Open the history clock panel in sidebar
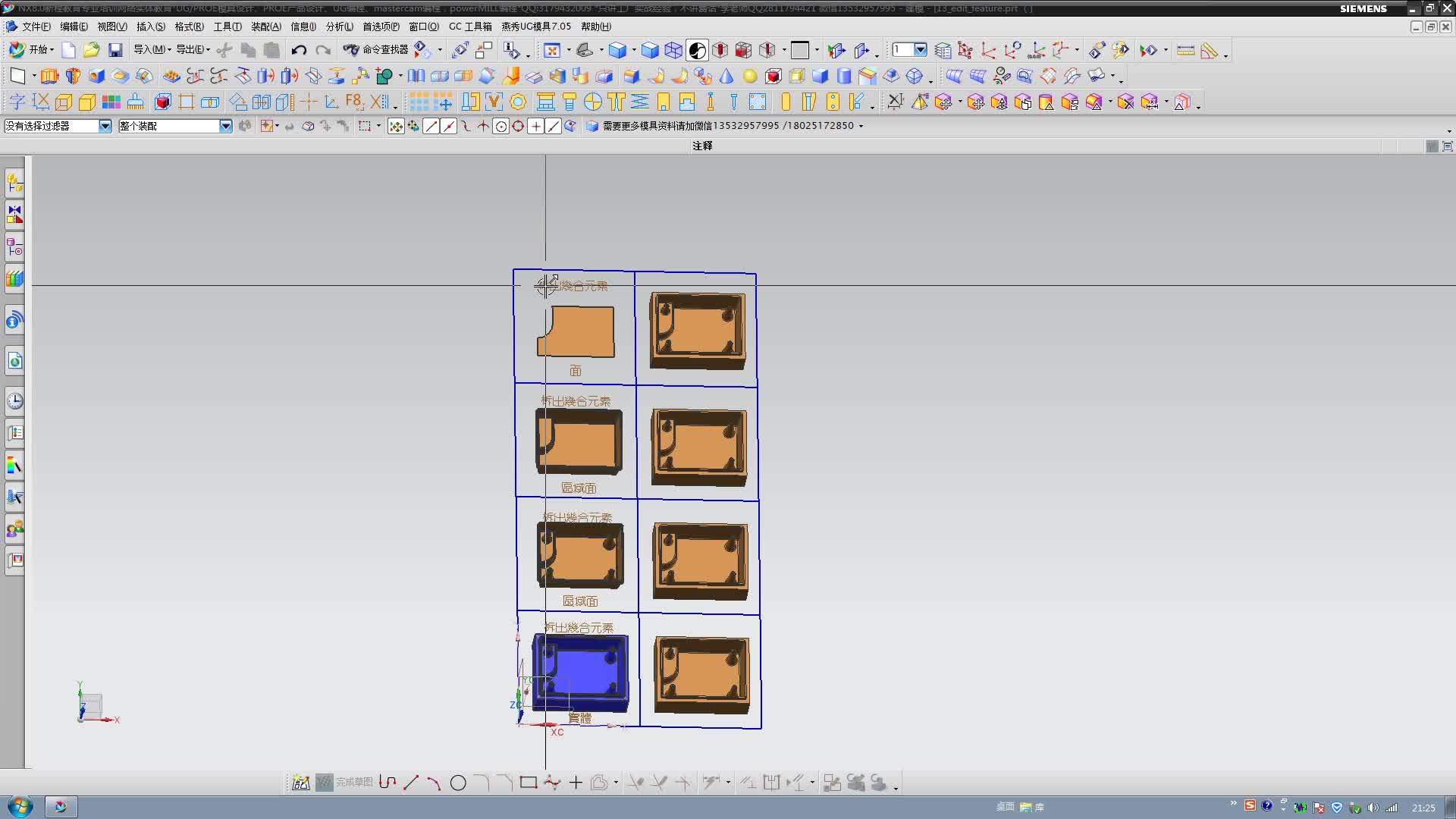This screenshot has width=1456, height=819. pyautogui.click(x=14, y=401)
